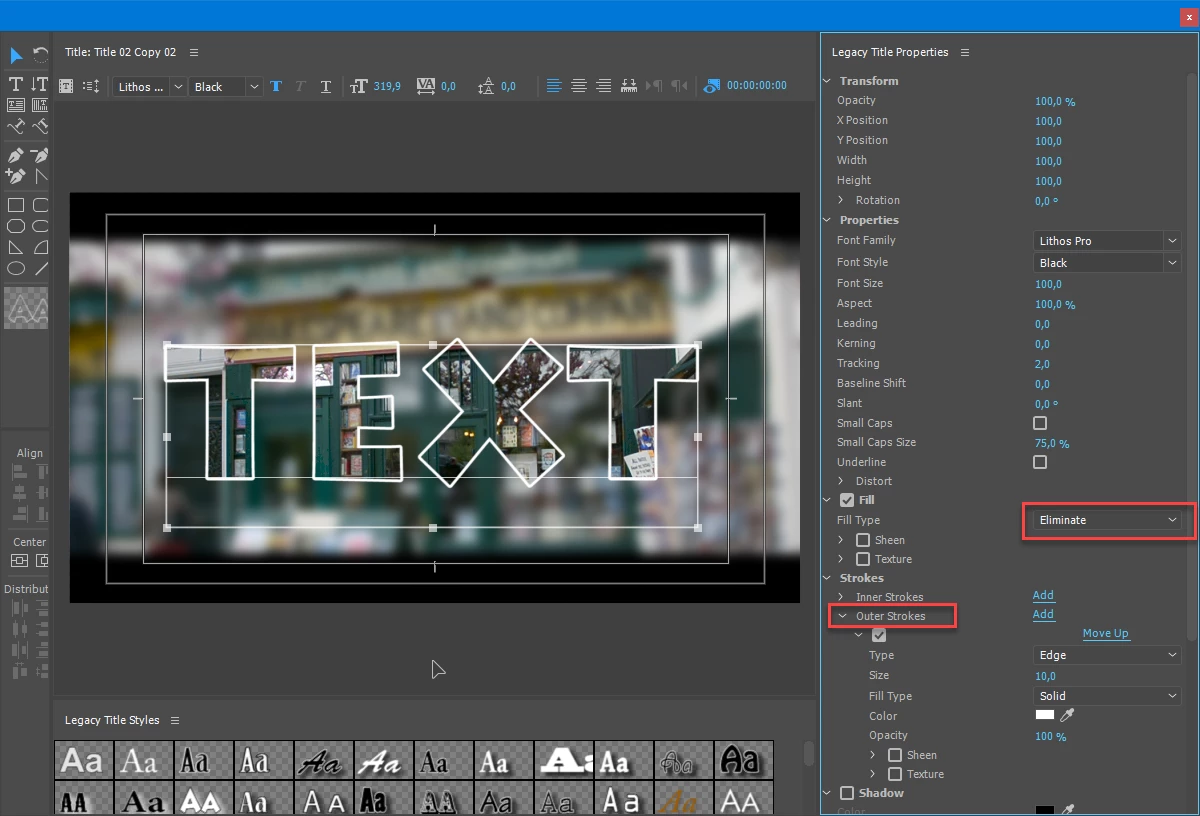1200x816 pixels.
Task: Open Font Family dropdown showing Lithos Pro
Action: 1107,241
